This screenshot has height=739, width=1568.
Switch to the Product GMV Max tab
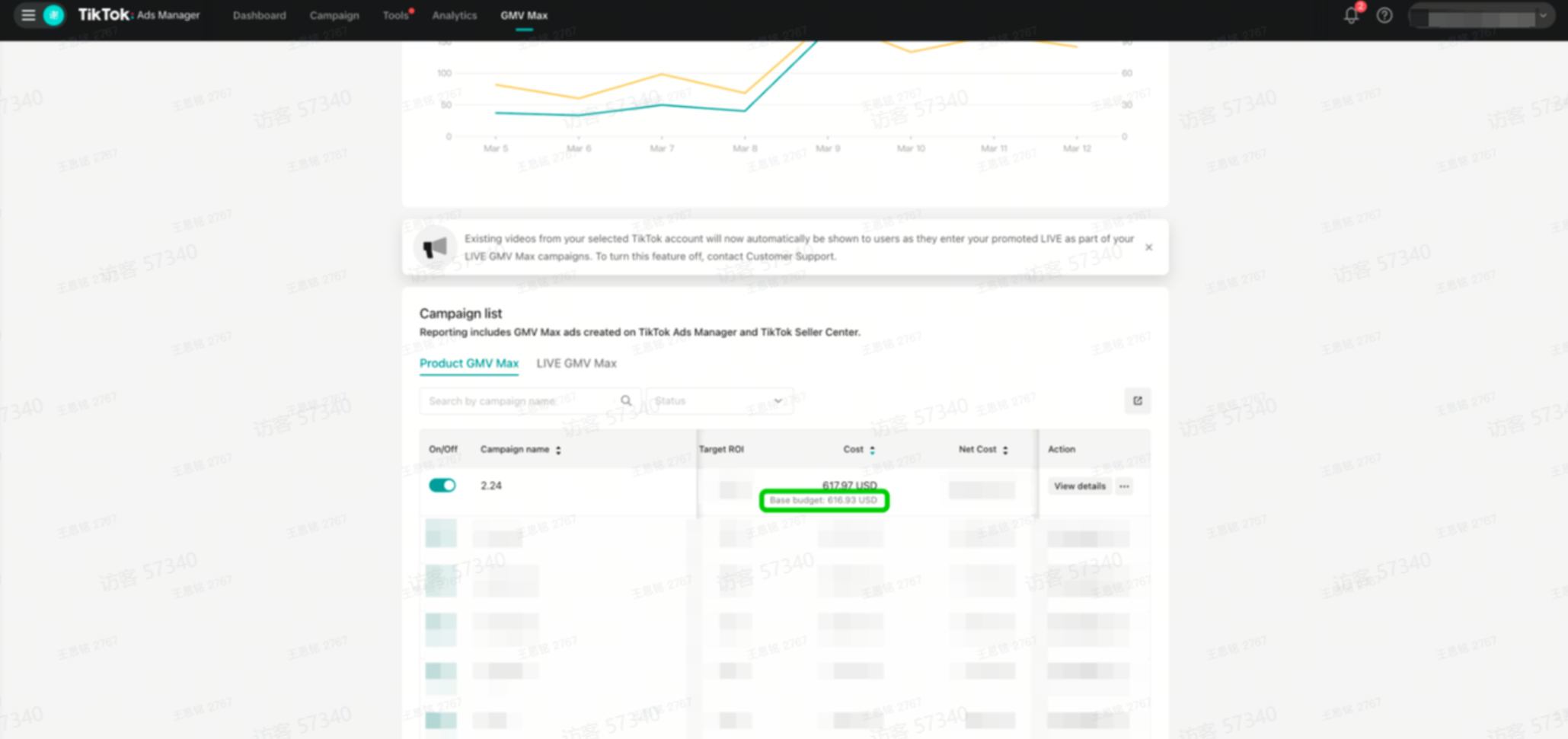(469, 364)
